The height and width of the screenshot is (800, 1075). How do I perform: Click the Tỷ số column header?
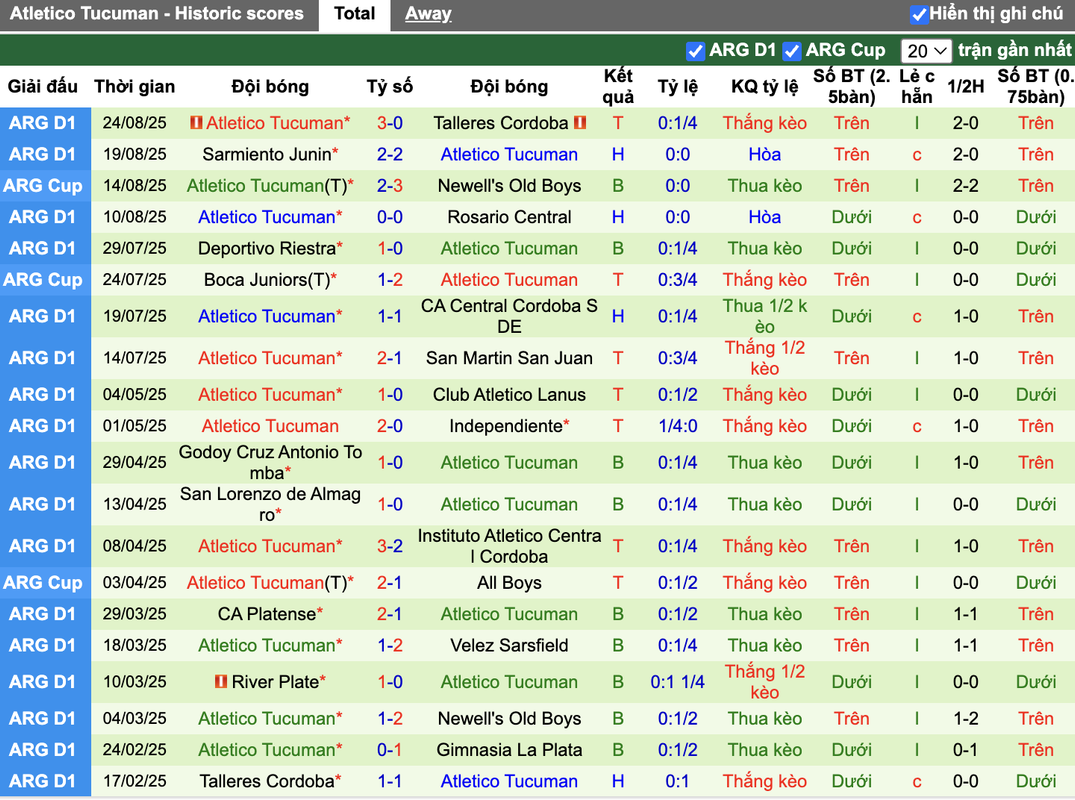(x=389, y=86)
